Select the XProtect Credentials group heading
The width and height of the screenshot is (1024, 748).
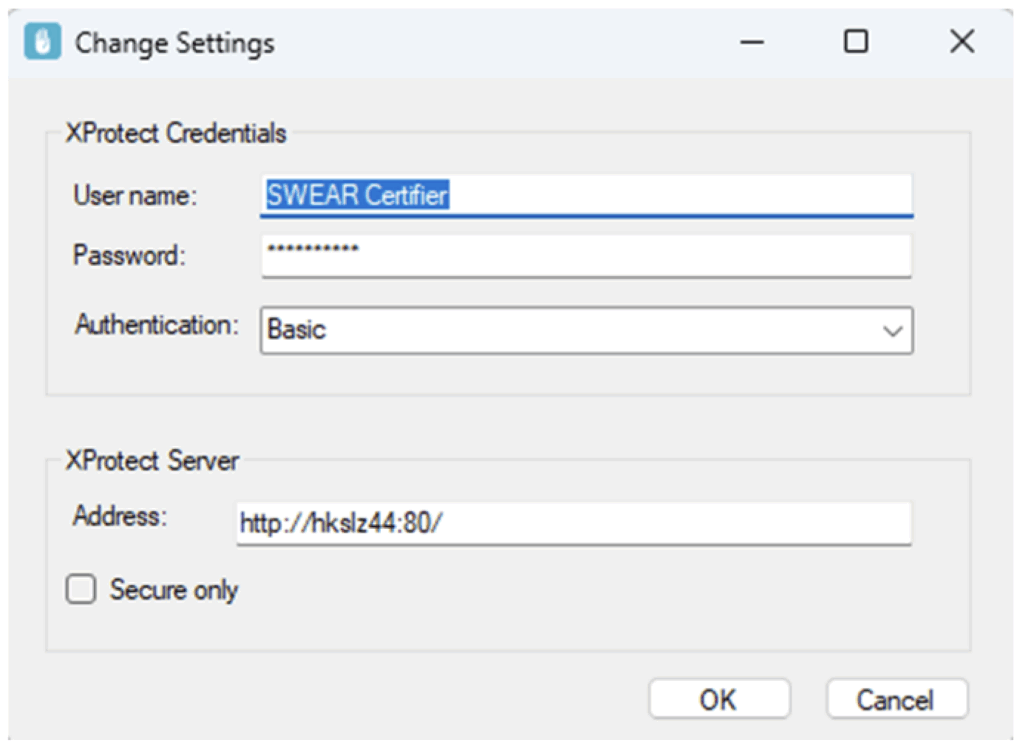click(176, 133)
